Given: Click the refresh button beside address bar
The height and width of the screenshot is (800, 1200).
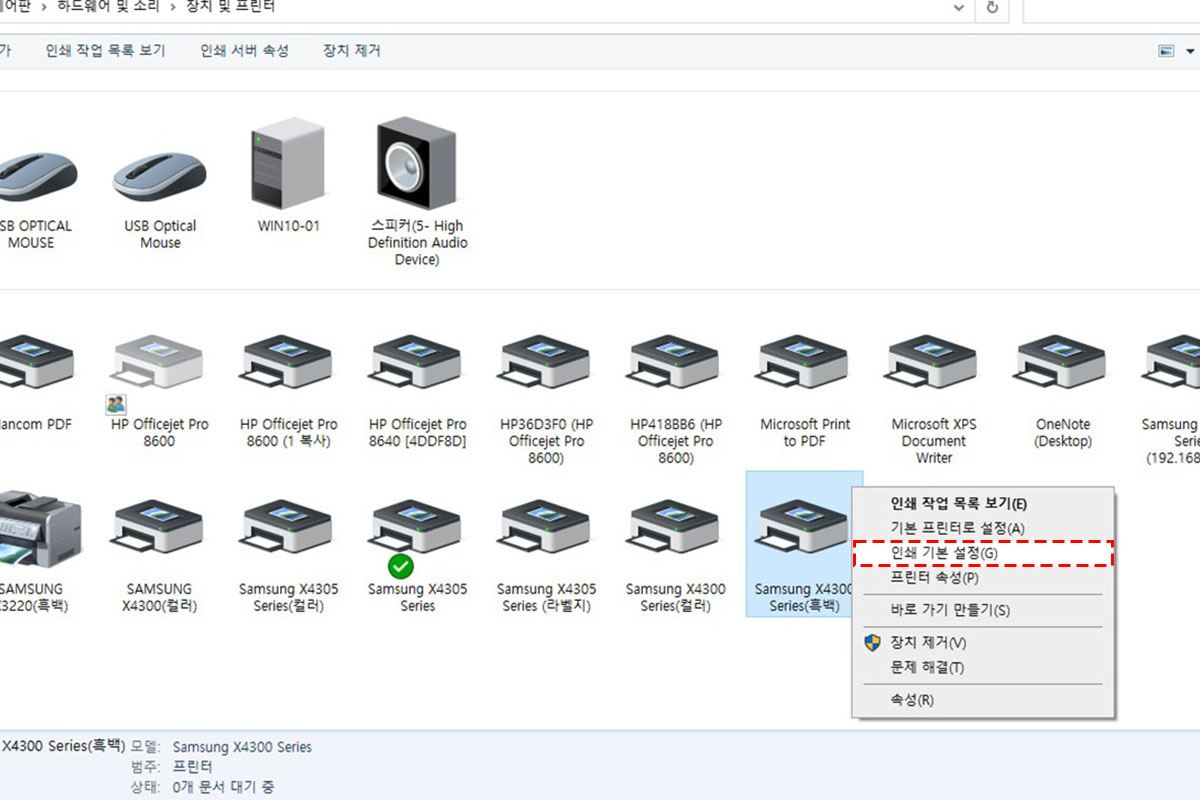Looking at the screenshot, I should point(992,8).
